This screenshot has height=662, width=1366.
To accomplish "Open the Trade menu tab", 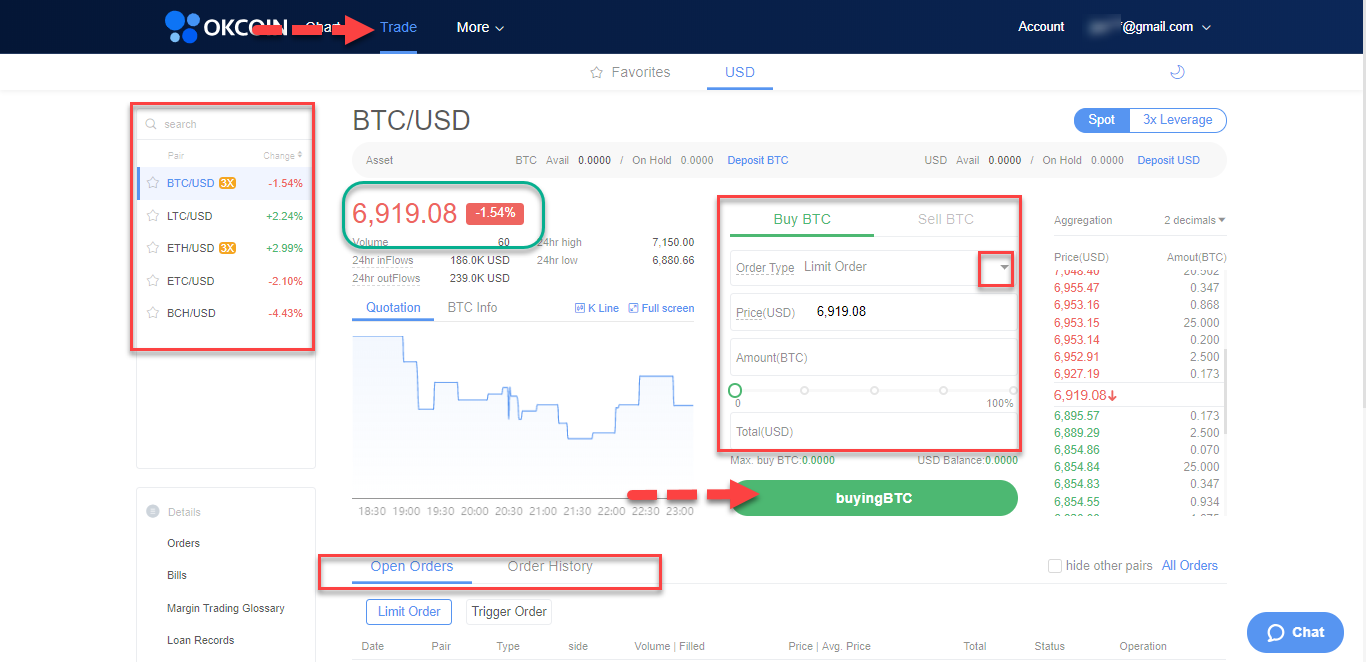I will point(398,27).
